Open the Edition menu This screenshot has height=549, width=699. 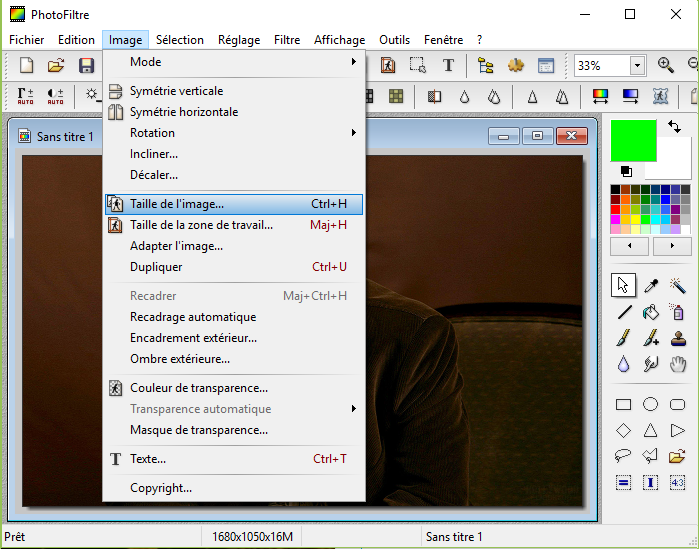(x=76, y=40)
